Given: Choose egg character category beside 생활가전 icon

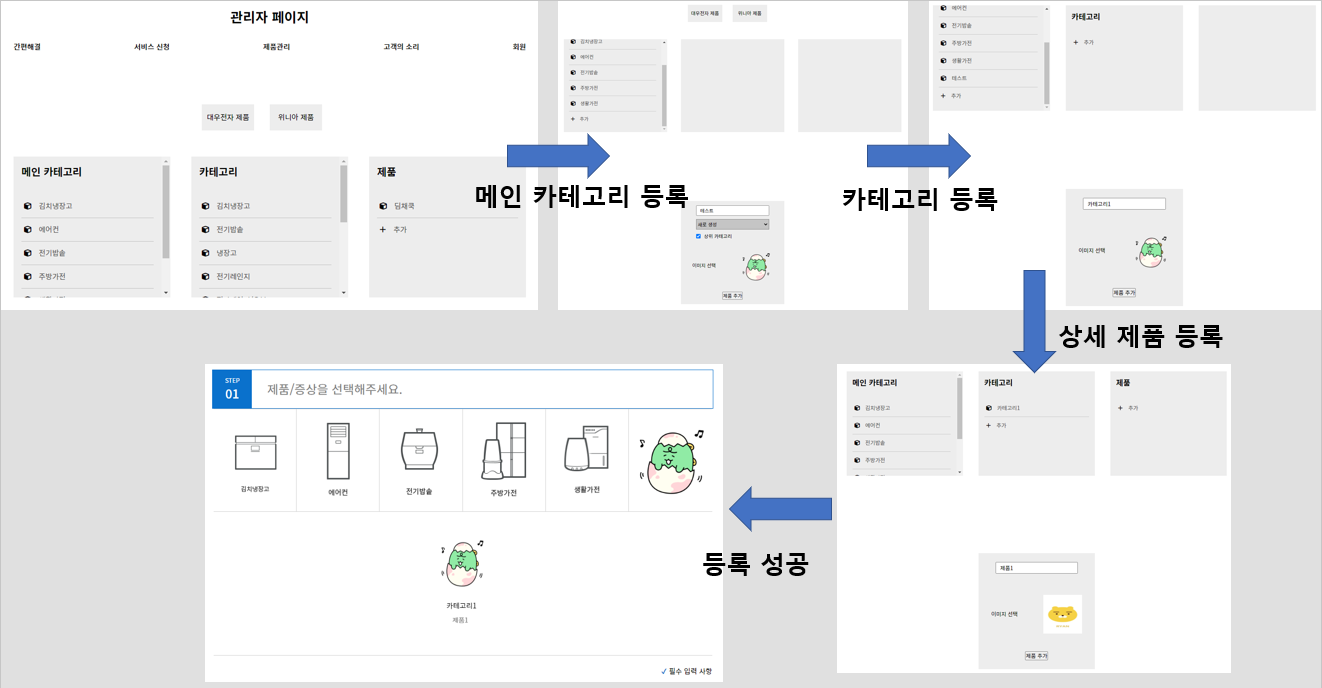Looking at the screenshot, I should point(672,460).
